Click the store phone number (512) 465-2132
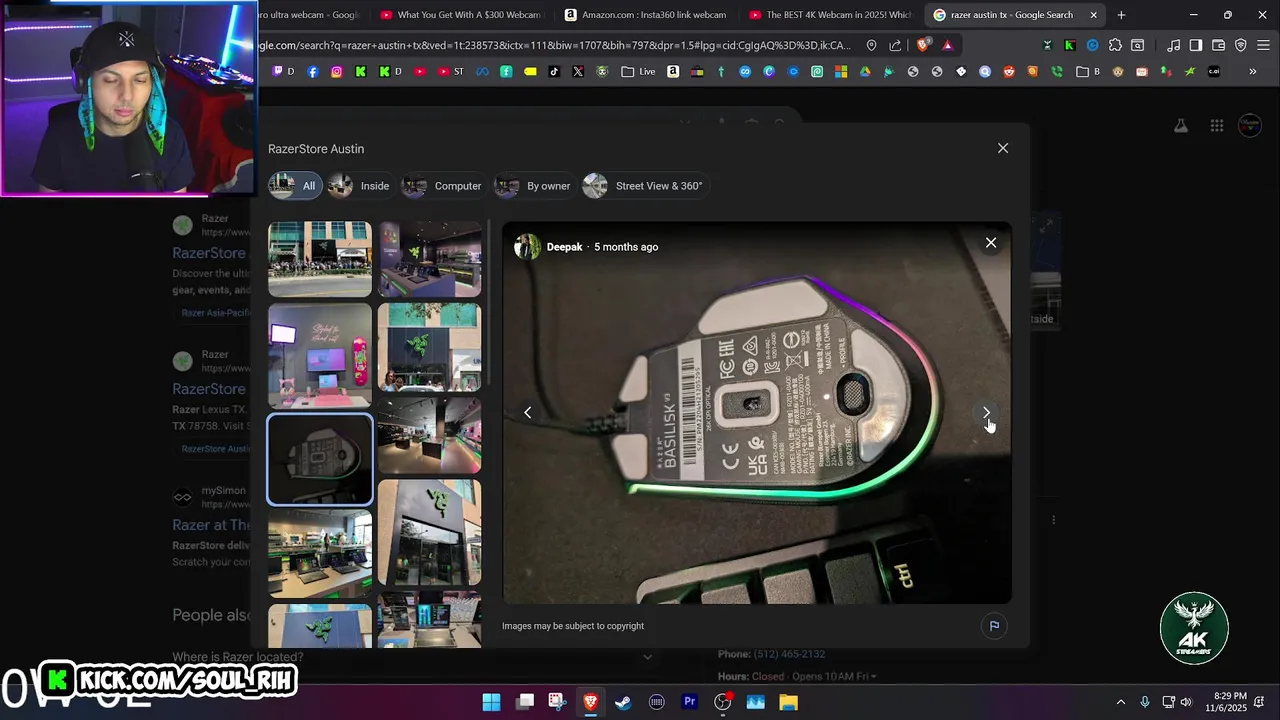 pos(789,654)
